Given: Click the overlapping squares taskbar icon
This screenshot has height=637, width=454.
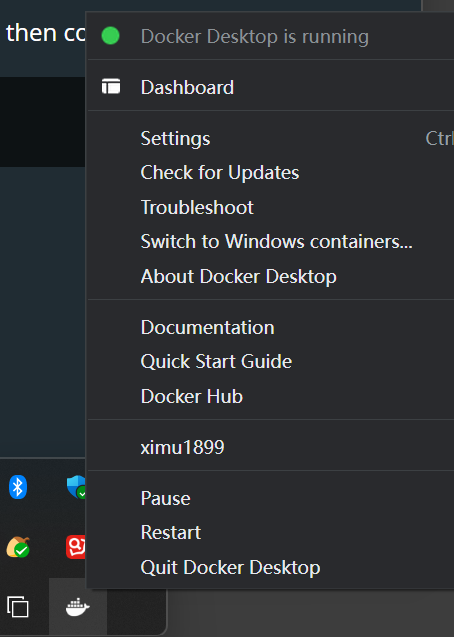Looking at the screenshot, I should pyautogui.click(x=18, y=607).
